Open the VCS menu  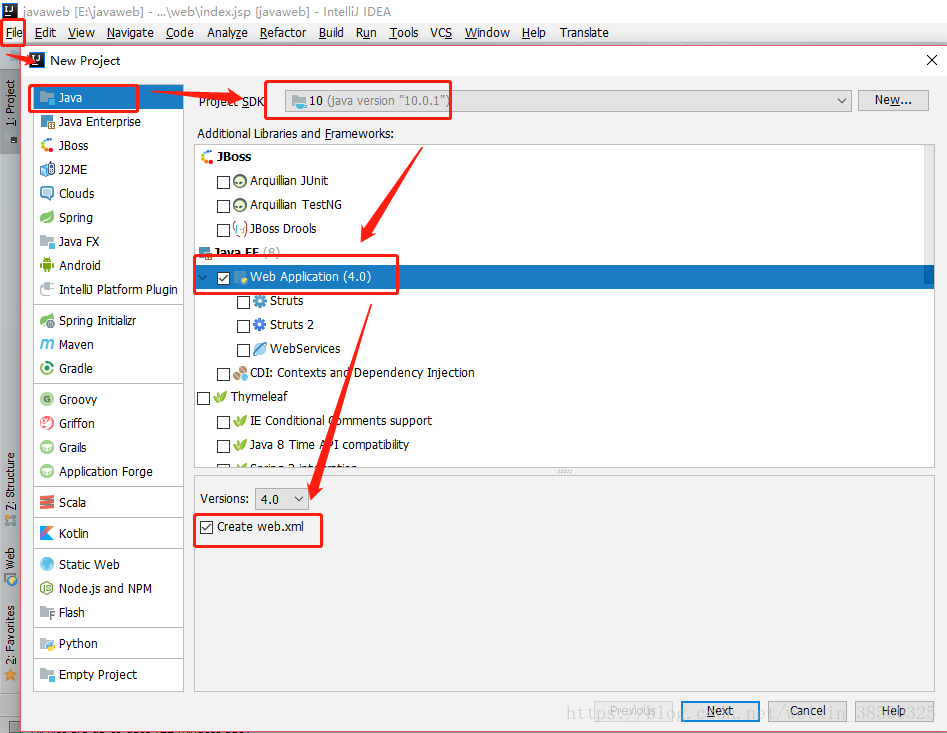441,33
